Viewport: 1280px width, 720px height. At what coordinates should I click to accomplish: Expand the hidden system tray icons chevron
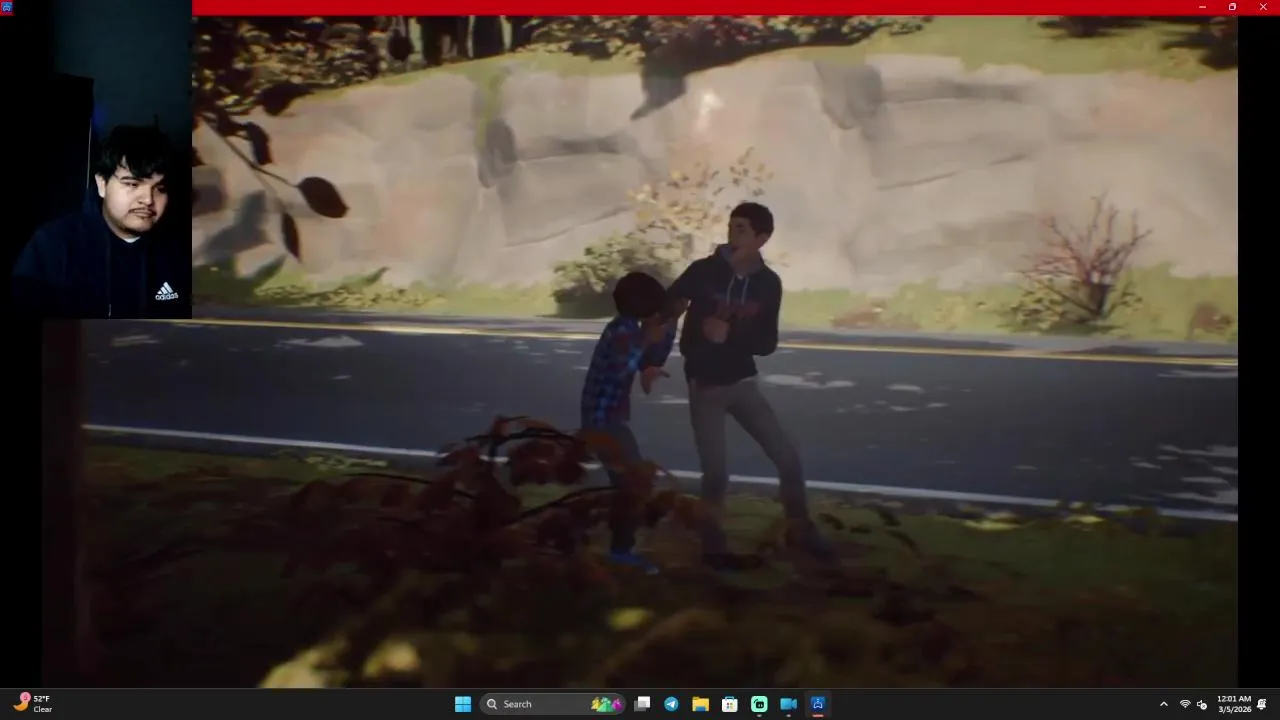click(x=1163, y=704)
